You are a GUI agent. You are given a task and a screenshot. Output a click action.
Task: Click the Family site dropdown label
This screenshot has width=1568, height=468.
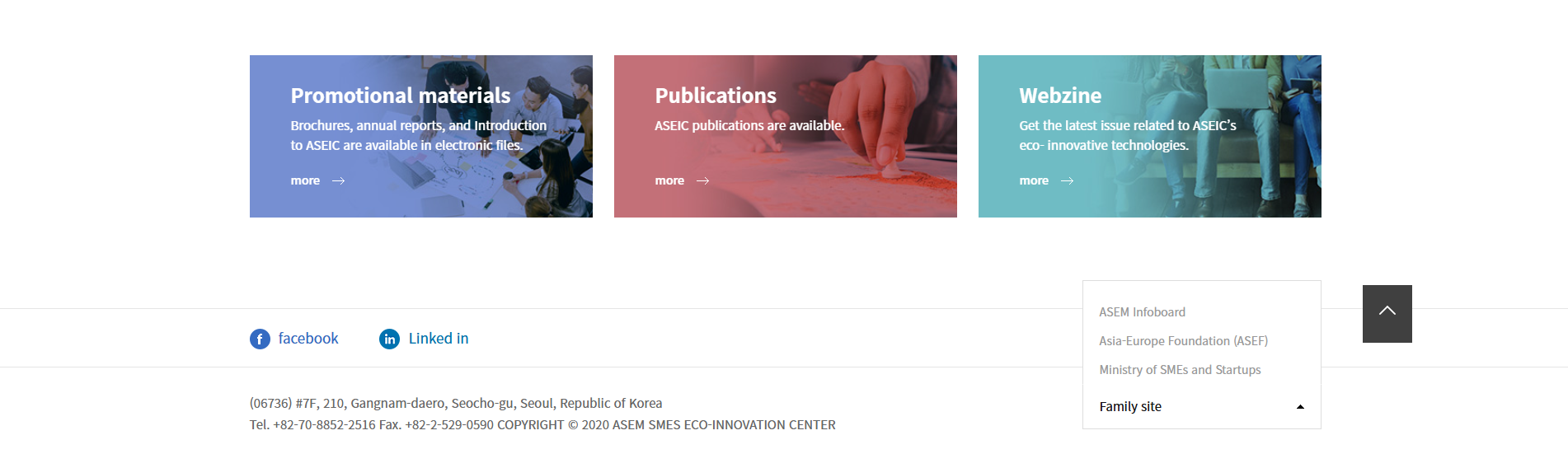pyautogui.click(x=1130, y=407)
